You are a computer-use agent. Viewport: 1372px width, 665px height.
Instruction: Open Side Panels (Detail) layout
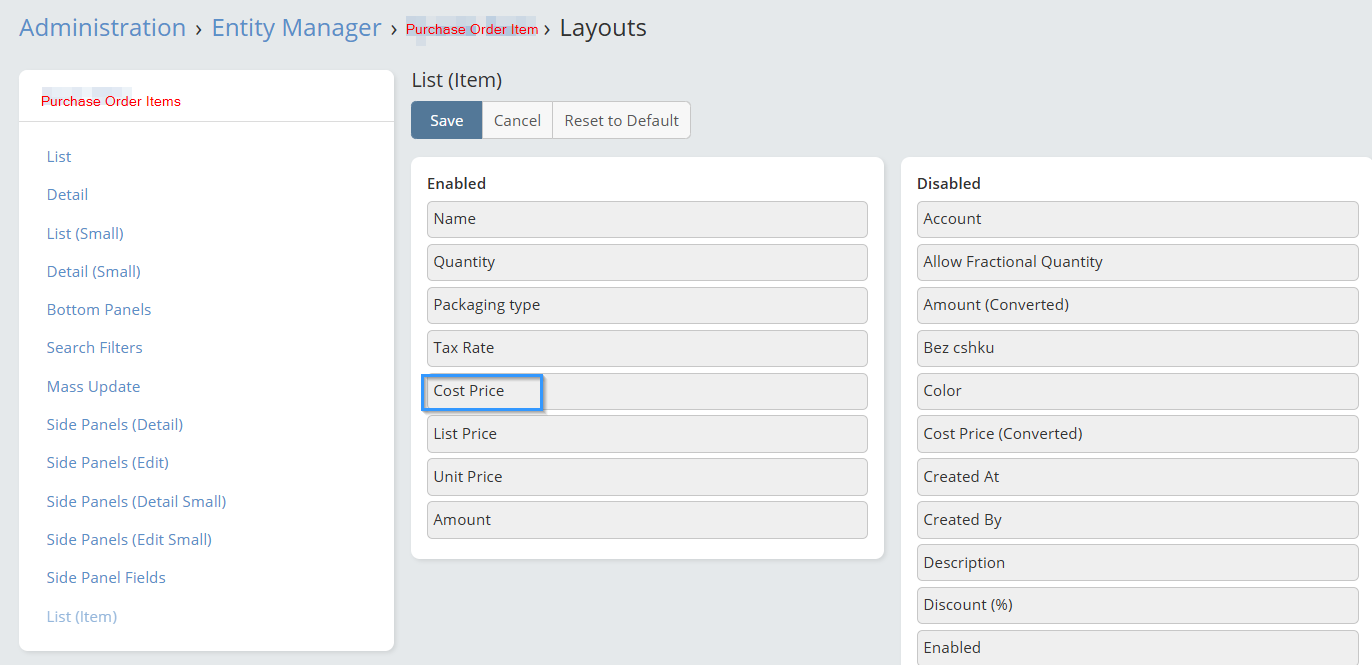114,424
